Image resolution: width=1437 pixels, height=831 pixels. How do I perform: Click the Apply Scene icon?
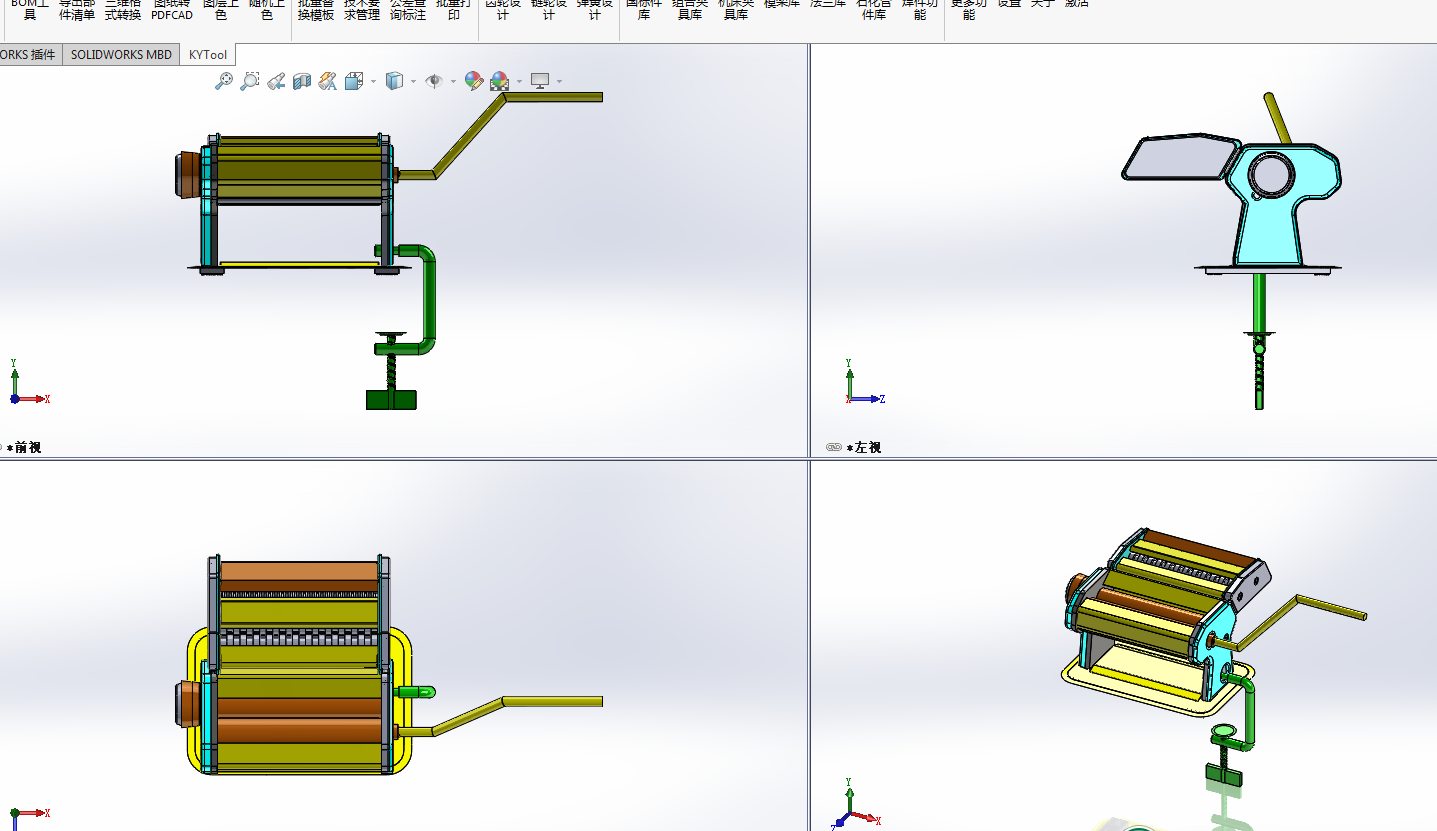click(x=499, y=81)
